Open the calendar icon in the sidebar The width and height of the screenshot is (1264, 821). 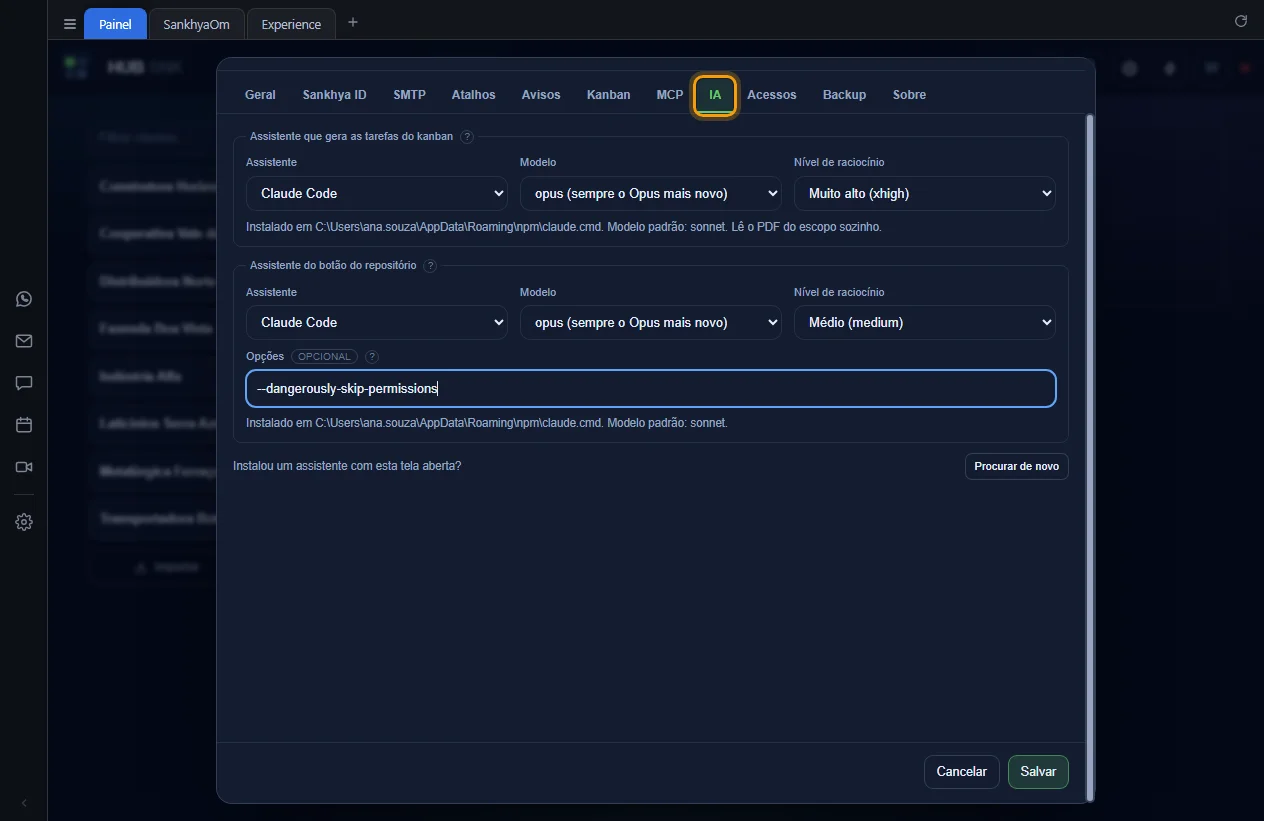pos(24,425)
